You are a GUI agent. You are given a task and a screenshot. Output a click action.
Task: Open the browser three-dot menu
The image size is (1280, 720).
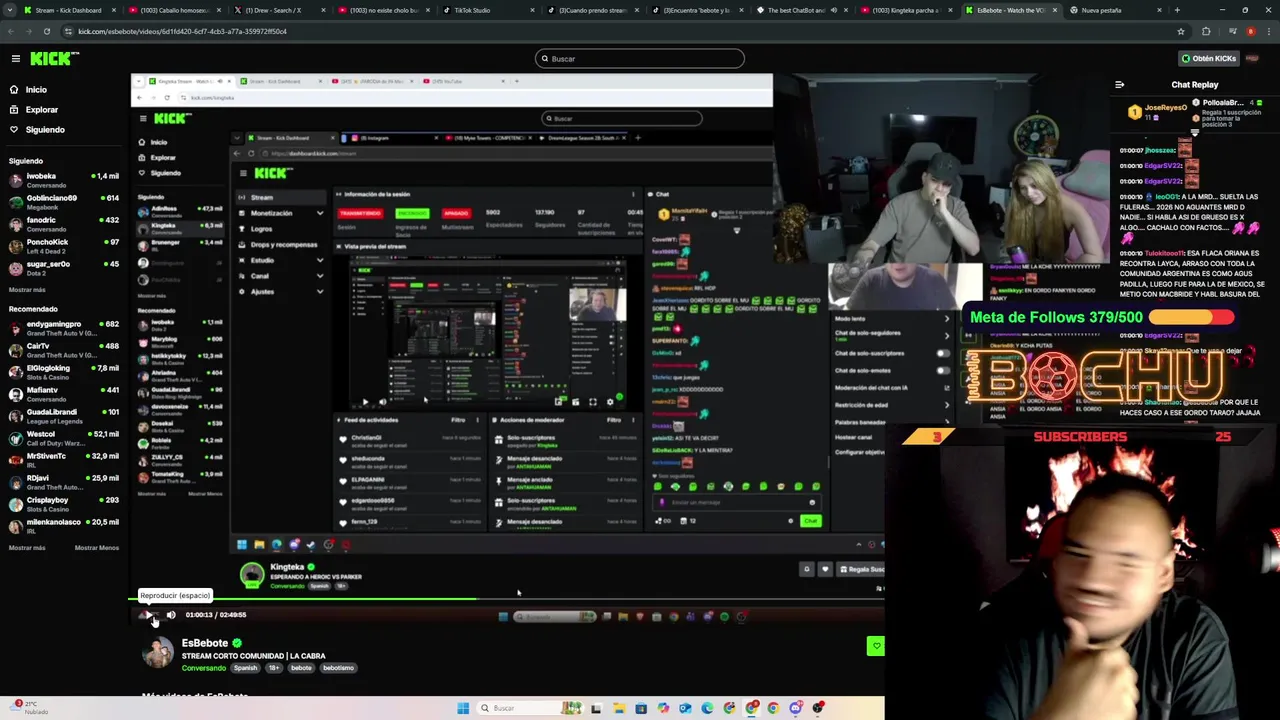pos(1268,31)
